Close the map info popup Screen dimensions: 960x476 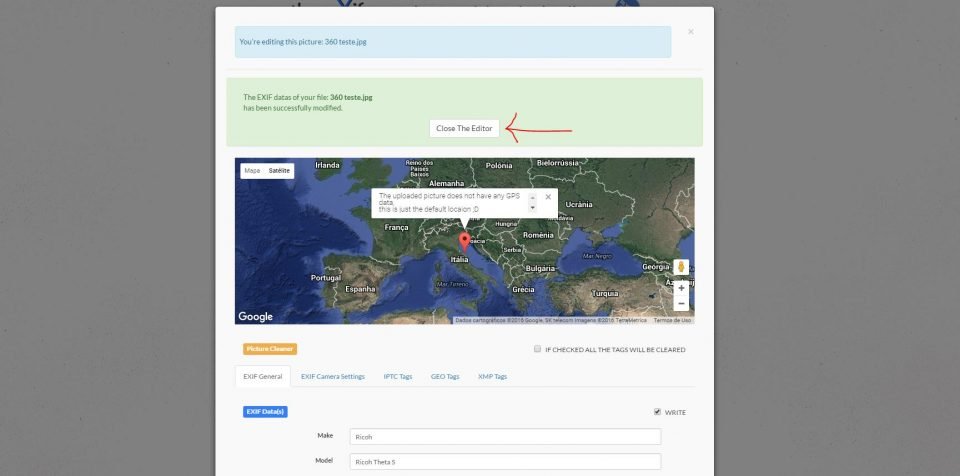[548, 197]
